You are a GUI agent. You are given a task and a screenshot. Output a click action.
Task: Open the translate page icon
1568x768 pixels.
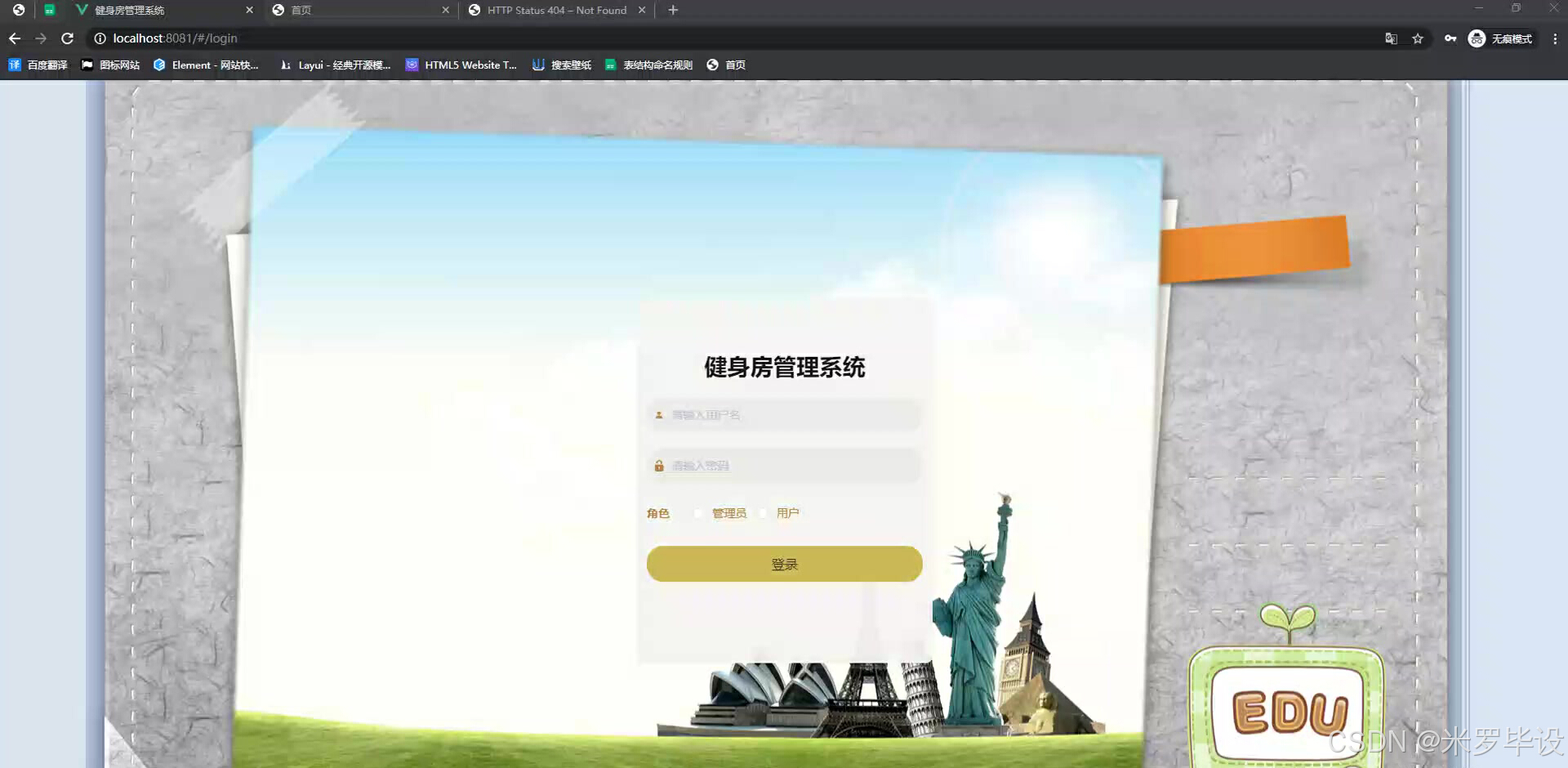click(1391, 38)
